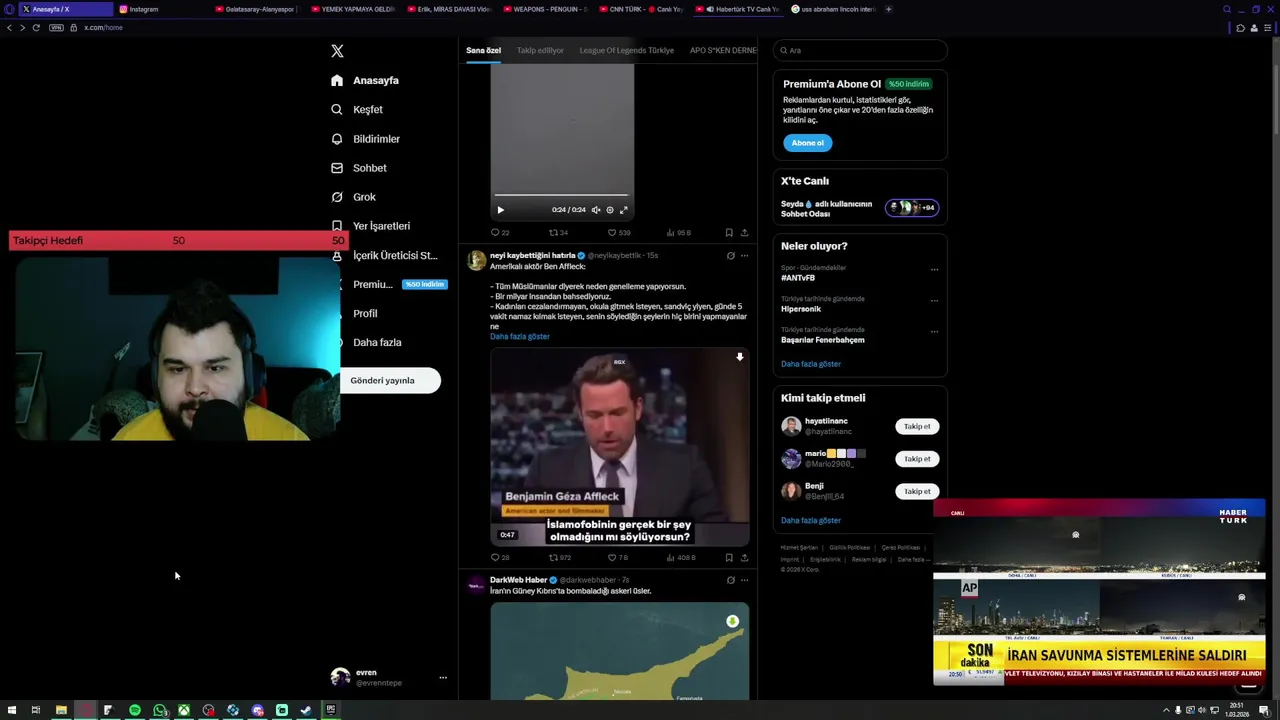Open more options on DarkWeb Haber post

pyautogui.click(x=744, y=580)
